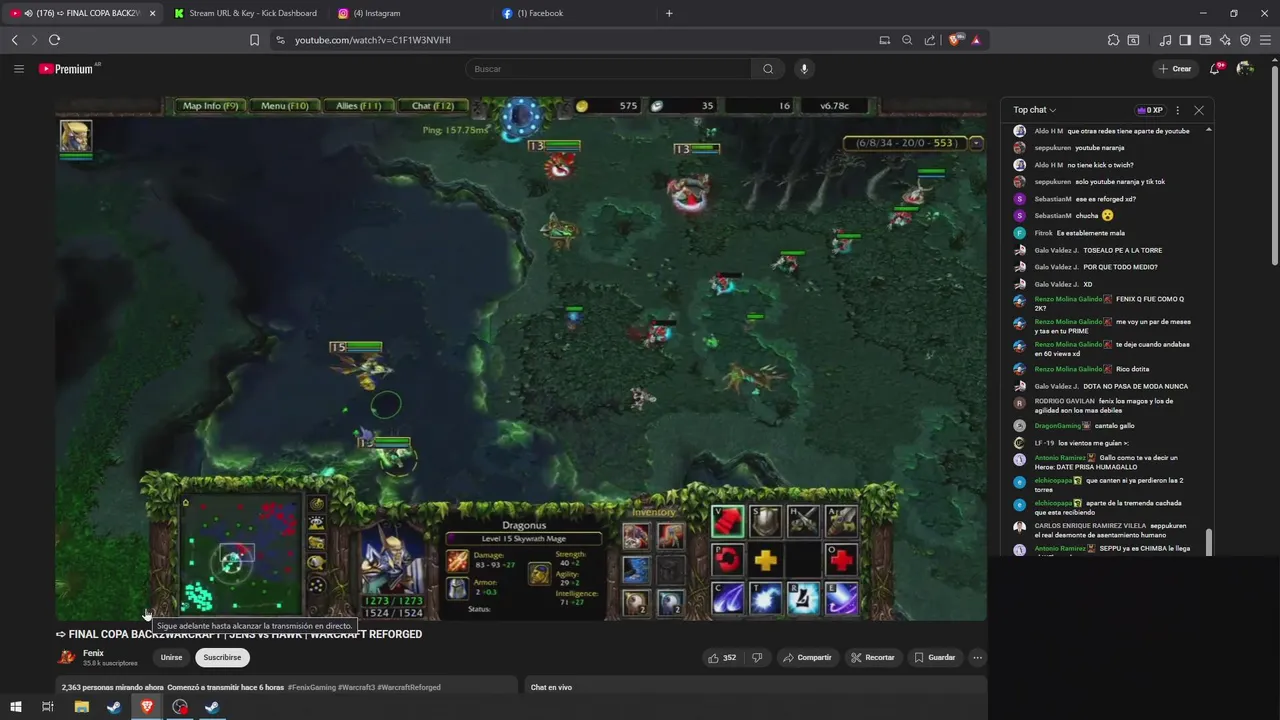Switch to the Kick Dashboard tab
This screenshot has height=720, width=1280.
point(245,13)
